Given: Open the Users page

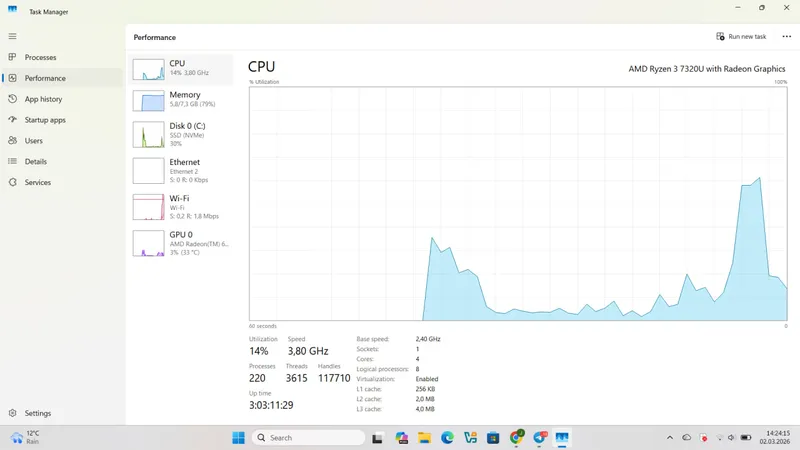Looking at the screenshot, I should click(62, 140).
